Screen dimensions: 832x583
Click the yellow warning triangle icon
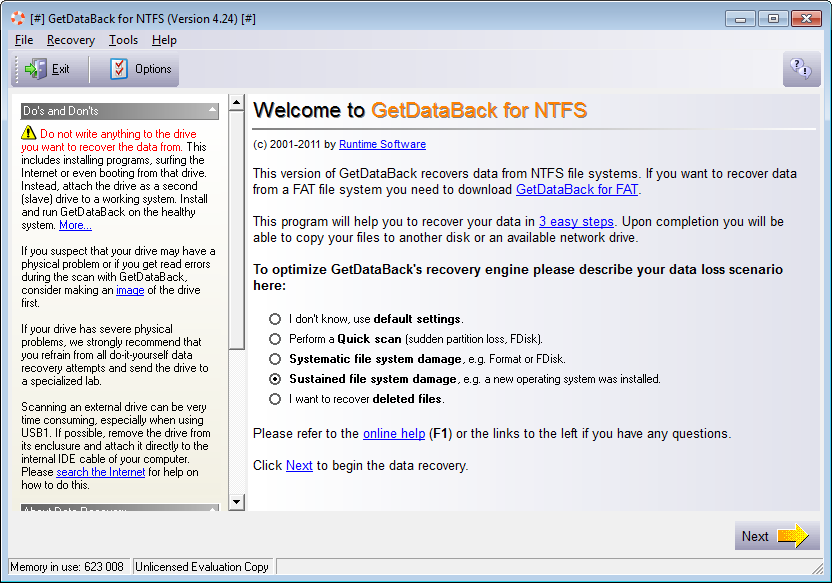point(29,133)
